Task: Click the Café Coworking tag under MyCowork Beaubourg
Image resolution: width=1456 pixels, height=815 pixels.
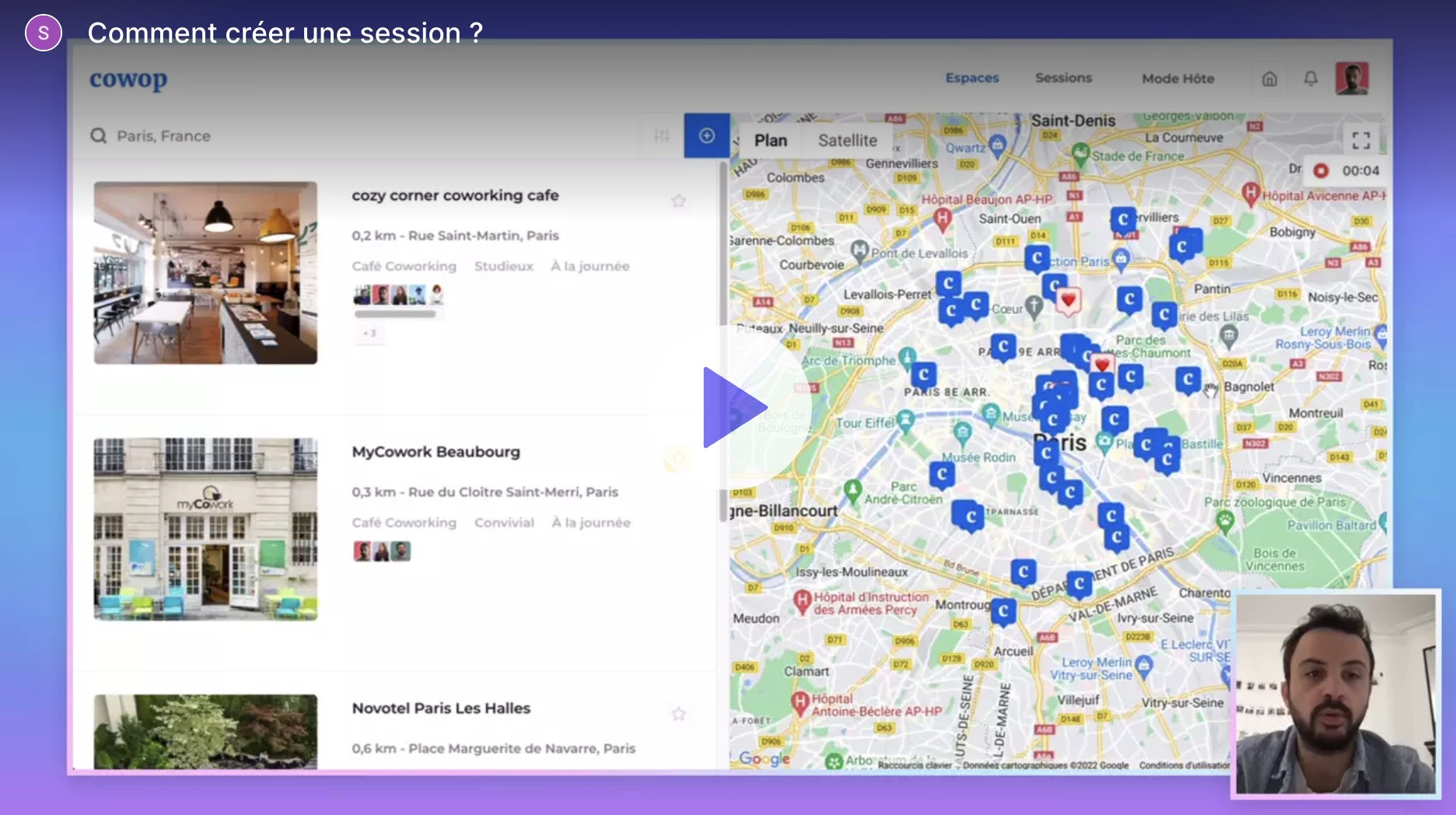Action: pos(404,523)
